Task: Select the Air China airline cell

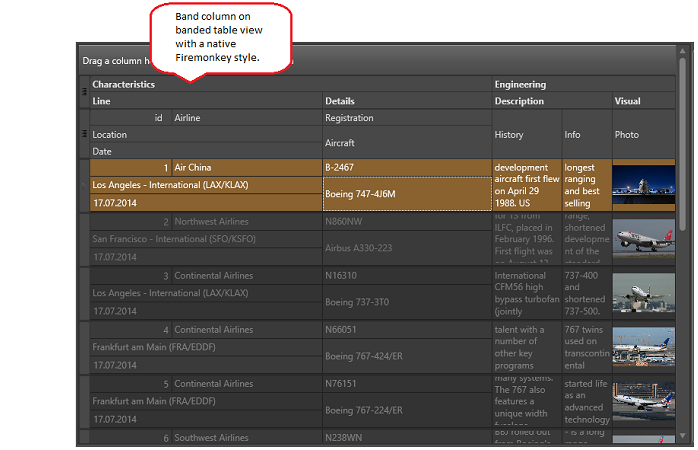Action: coord(247,168)
